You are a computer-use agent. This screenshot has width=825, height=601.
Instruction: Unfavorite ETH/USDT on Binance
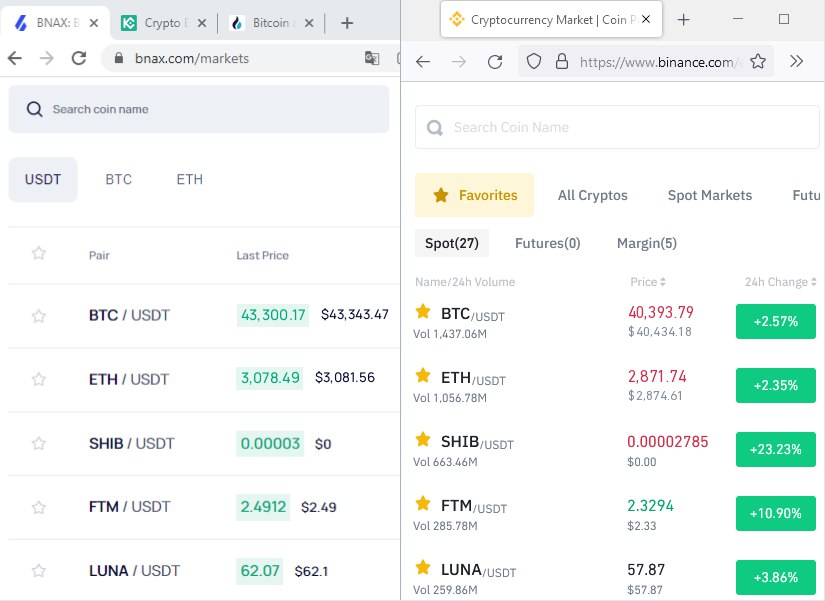[423, 375]
